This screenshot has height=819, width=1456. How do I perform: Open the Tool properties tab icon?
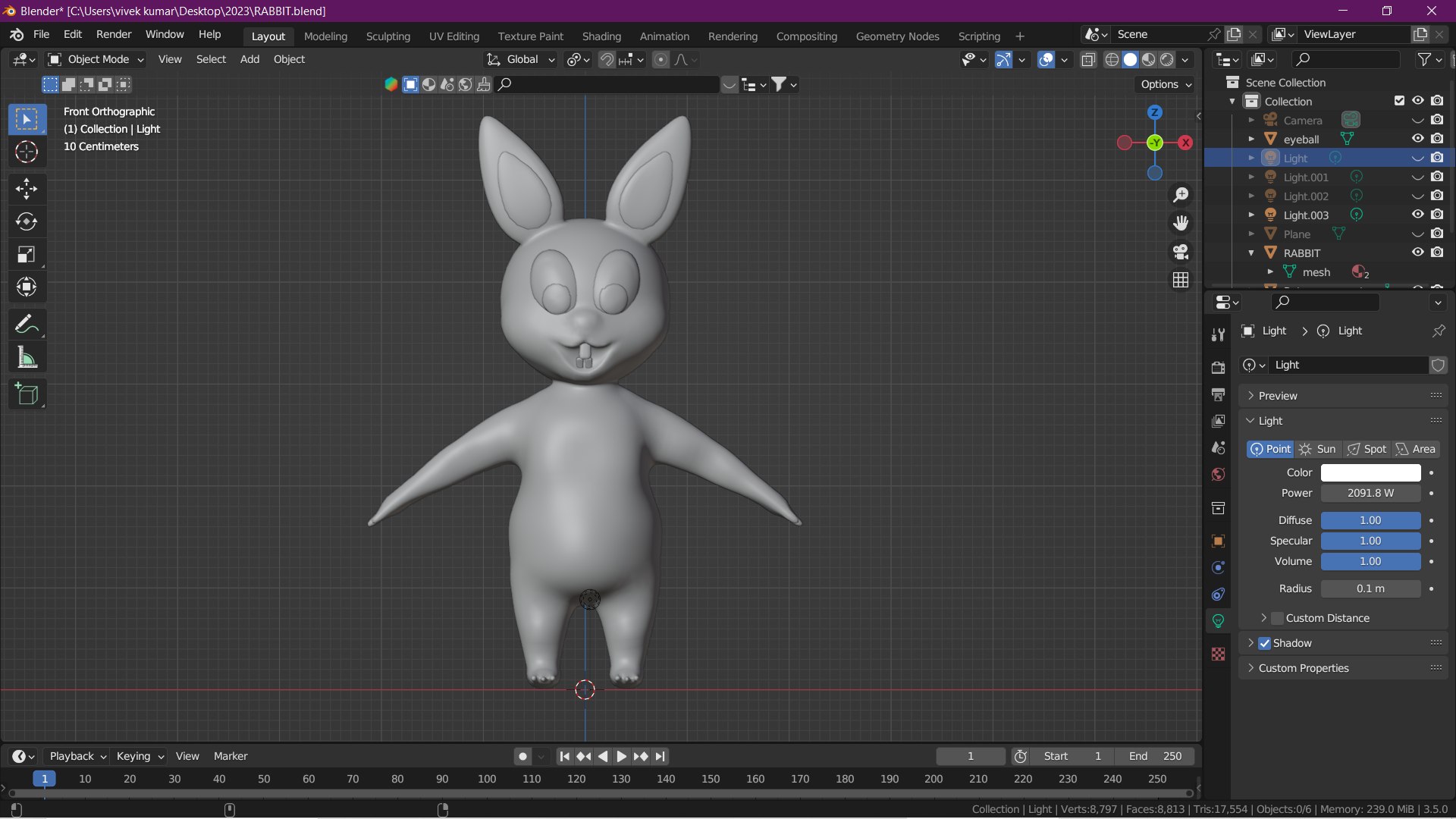(1218, 334)
